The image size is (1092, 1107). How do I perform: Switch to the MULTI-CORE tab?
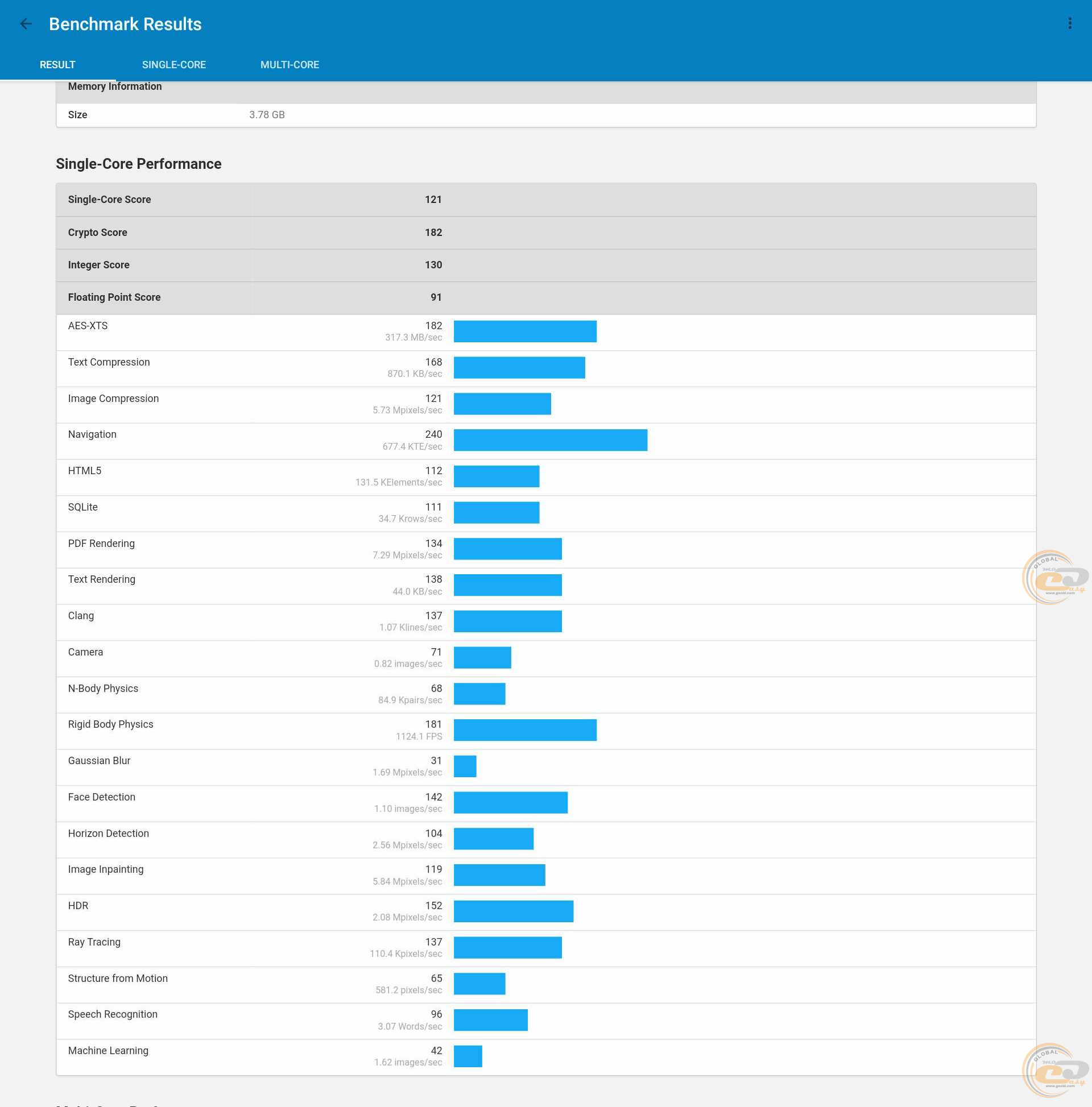point(289,65)
